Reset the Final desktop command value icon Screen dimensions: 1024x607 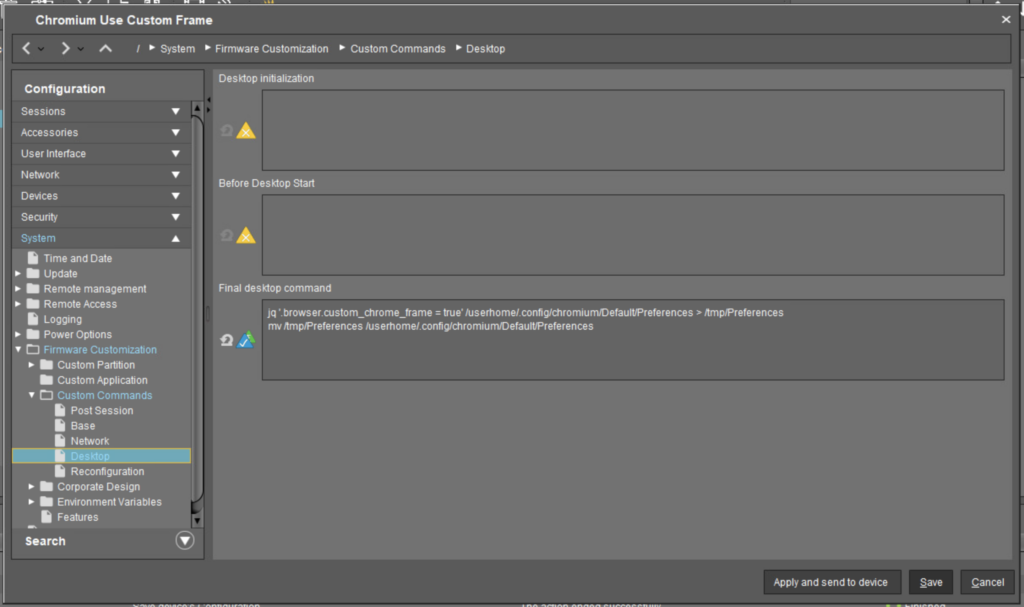[227, 340]
